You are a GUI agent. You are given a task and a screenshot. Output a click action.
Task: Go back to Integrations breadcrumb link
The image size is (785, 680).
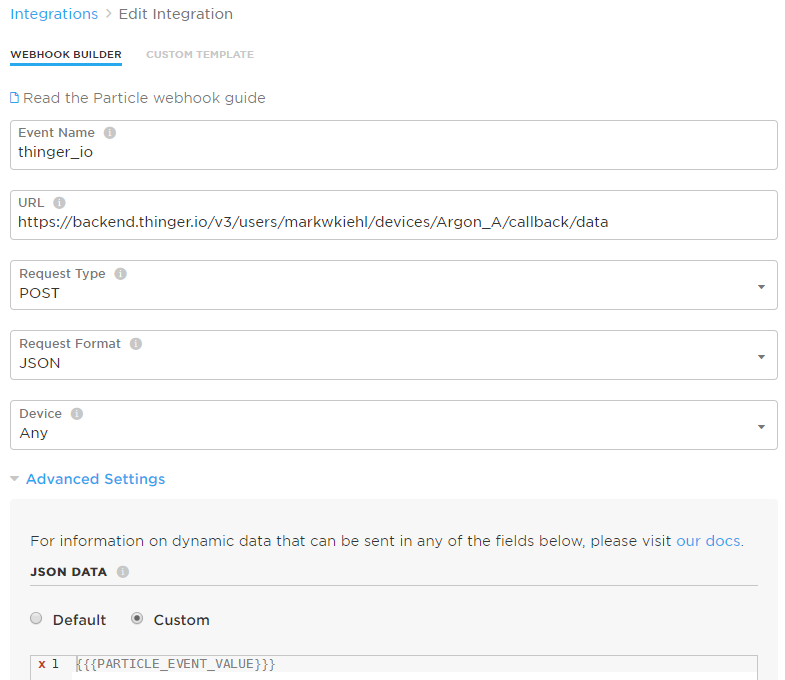coord(54,14)
